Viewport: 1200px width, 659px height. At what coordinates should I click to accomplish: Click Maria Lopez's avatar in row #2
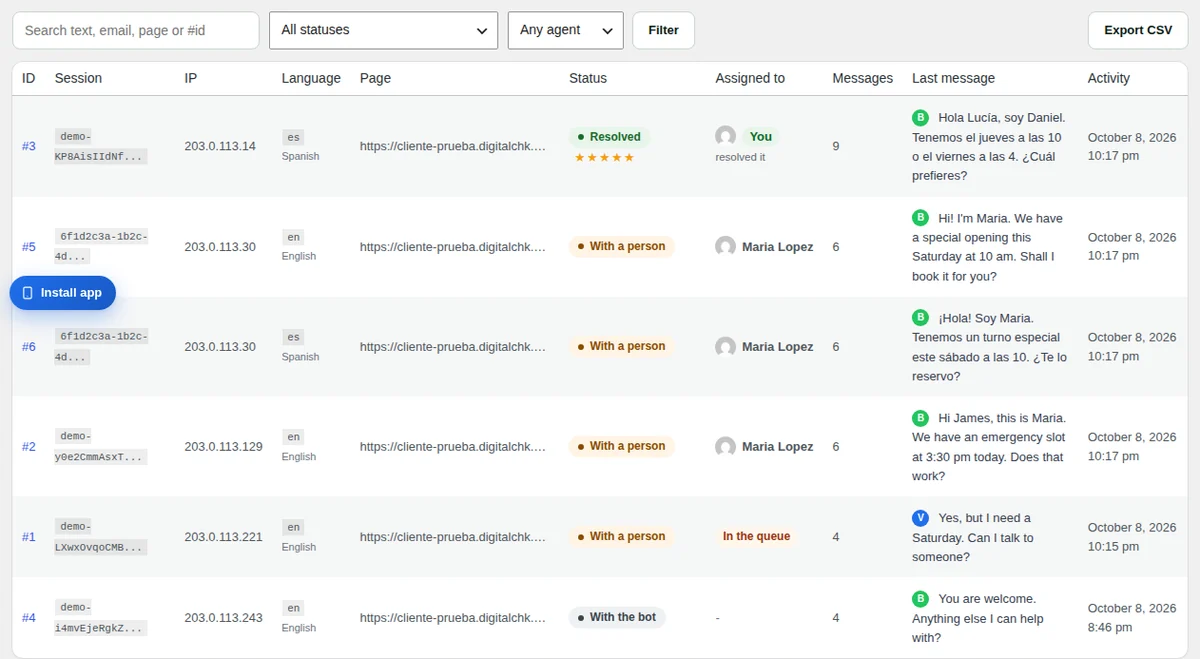click(x=726, y=446)
